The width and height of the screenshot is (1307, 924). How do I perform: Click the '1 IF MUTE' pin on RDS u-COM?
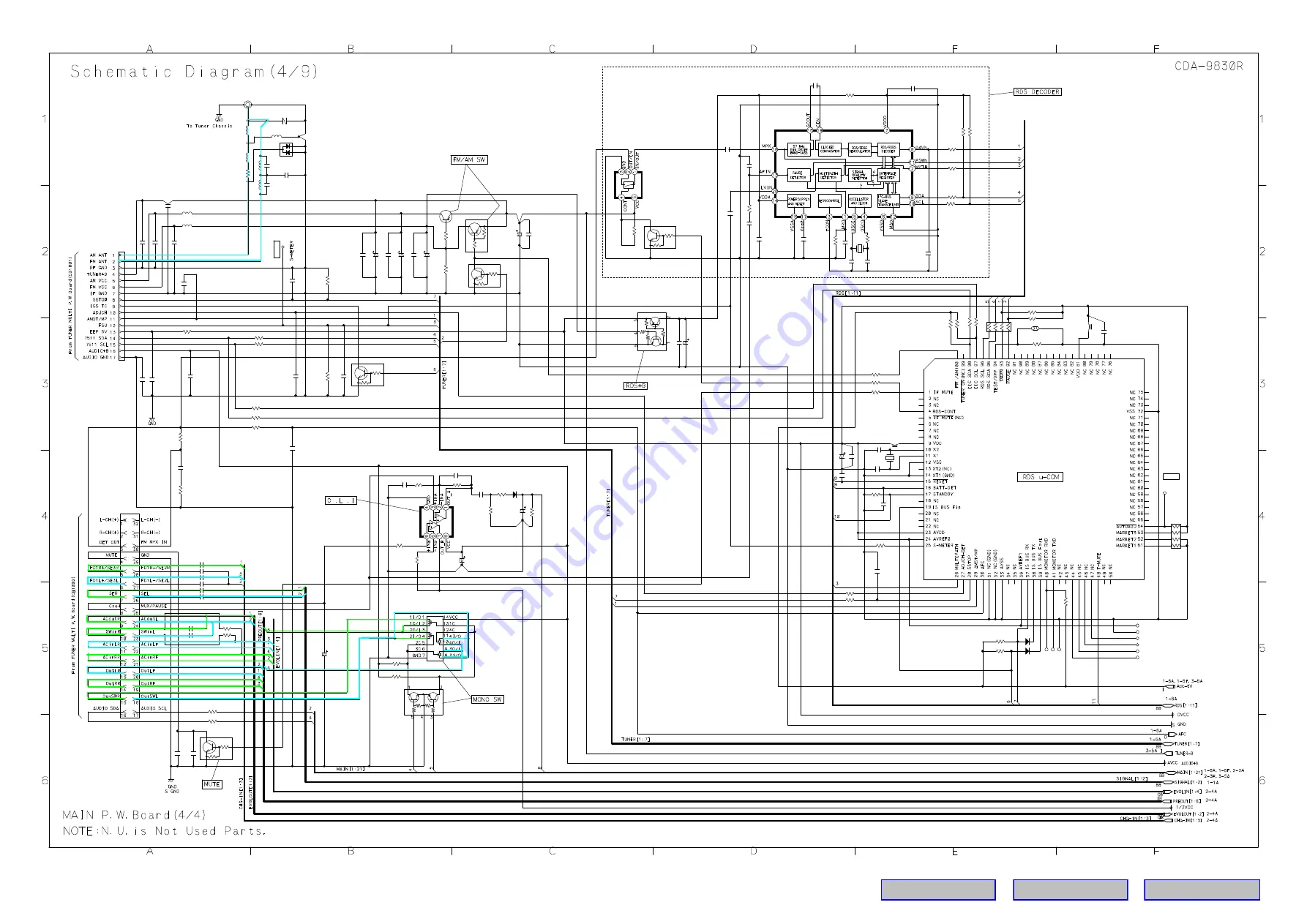[x=941, y=392]
